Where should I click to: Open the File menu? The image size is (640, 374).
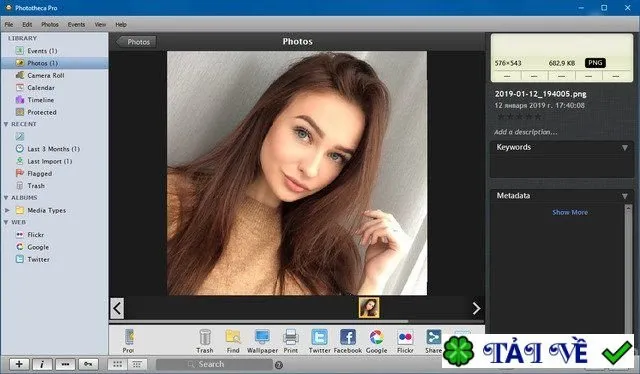(9, 24)
